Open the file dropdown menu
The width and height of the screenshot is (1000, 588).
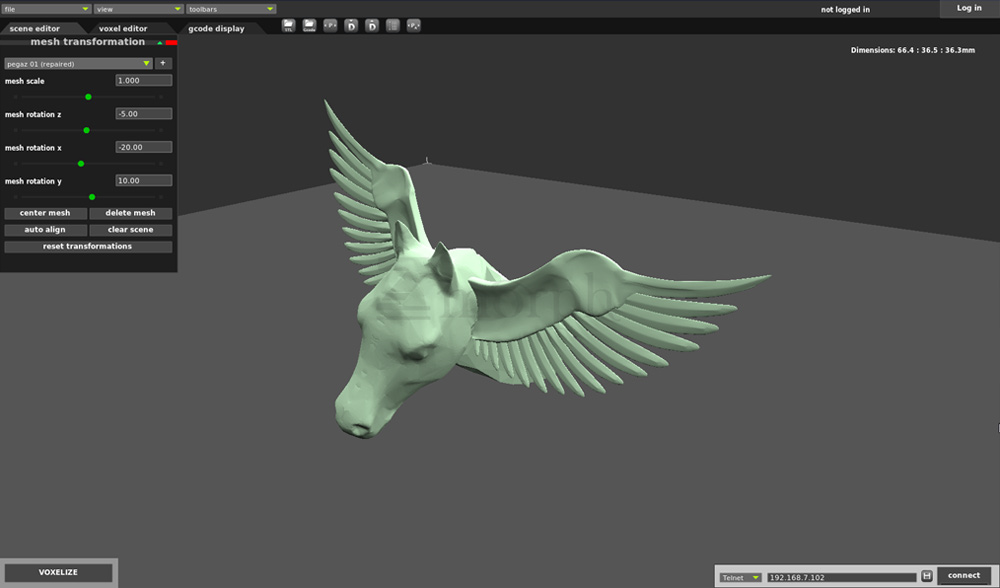(x=46, y=9)
